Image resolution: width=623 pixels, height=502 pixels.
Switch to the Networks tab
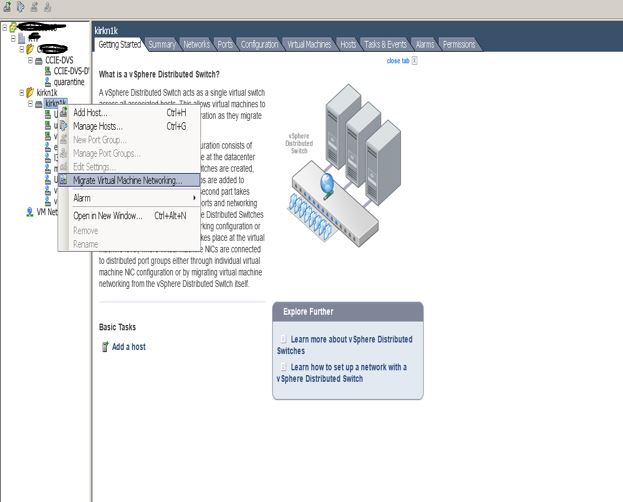pos(196,45)
